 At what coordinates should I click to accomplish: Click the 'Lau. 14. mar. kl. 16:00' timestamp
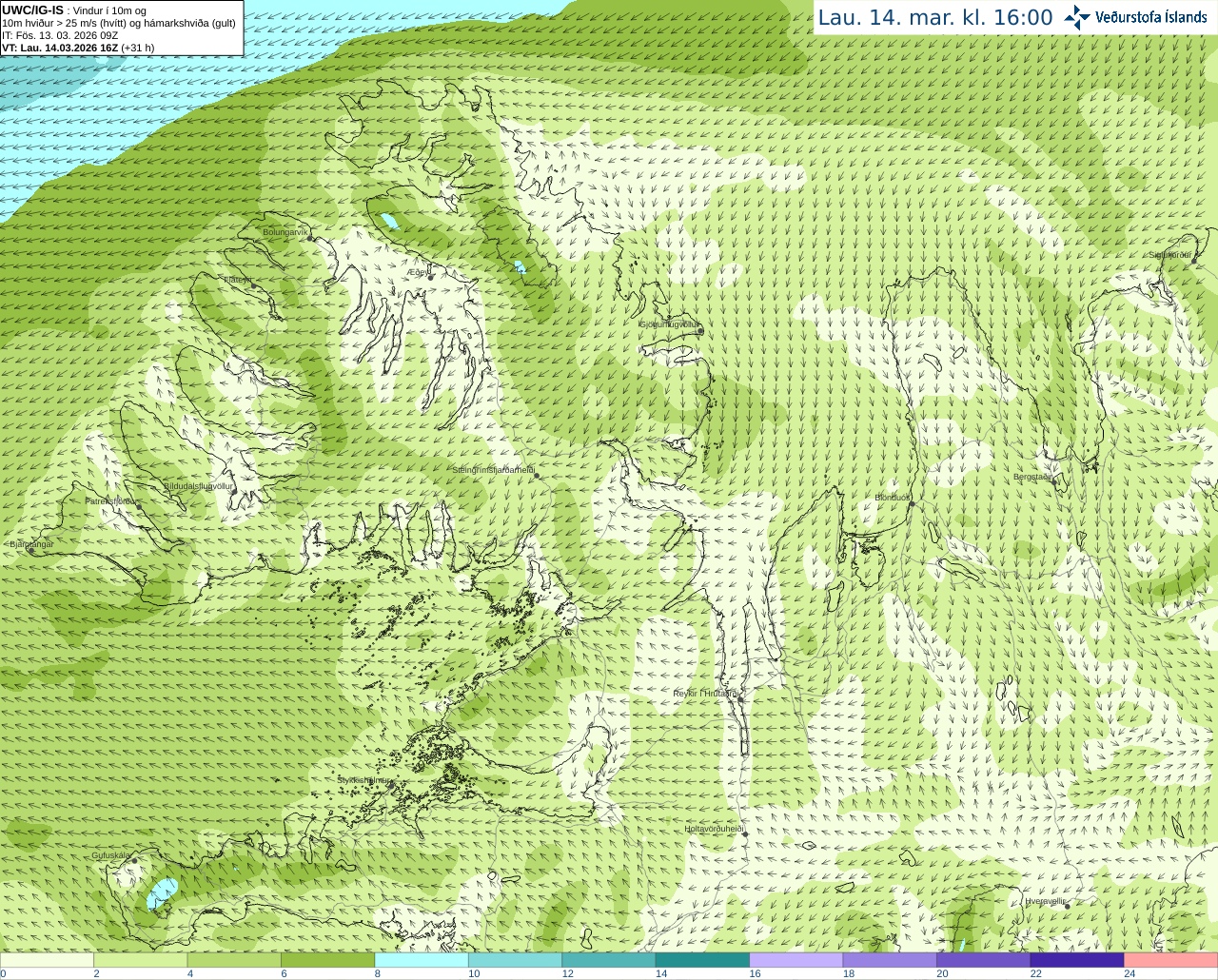point(935,18)
